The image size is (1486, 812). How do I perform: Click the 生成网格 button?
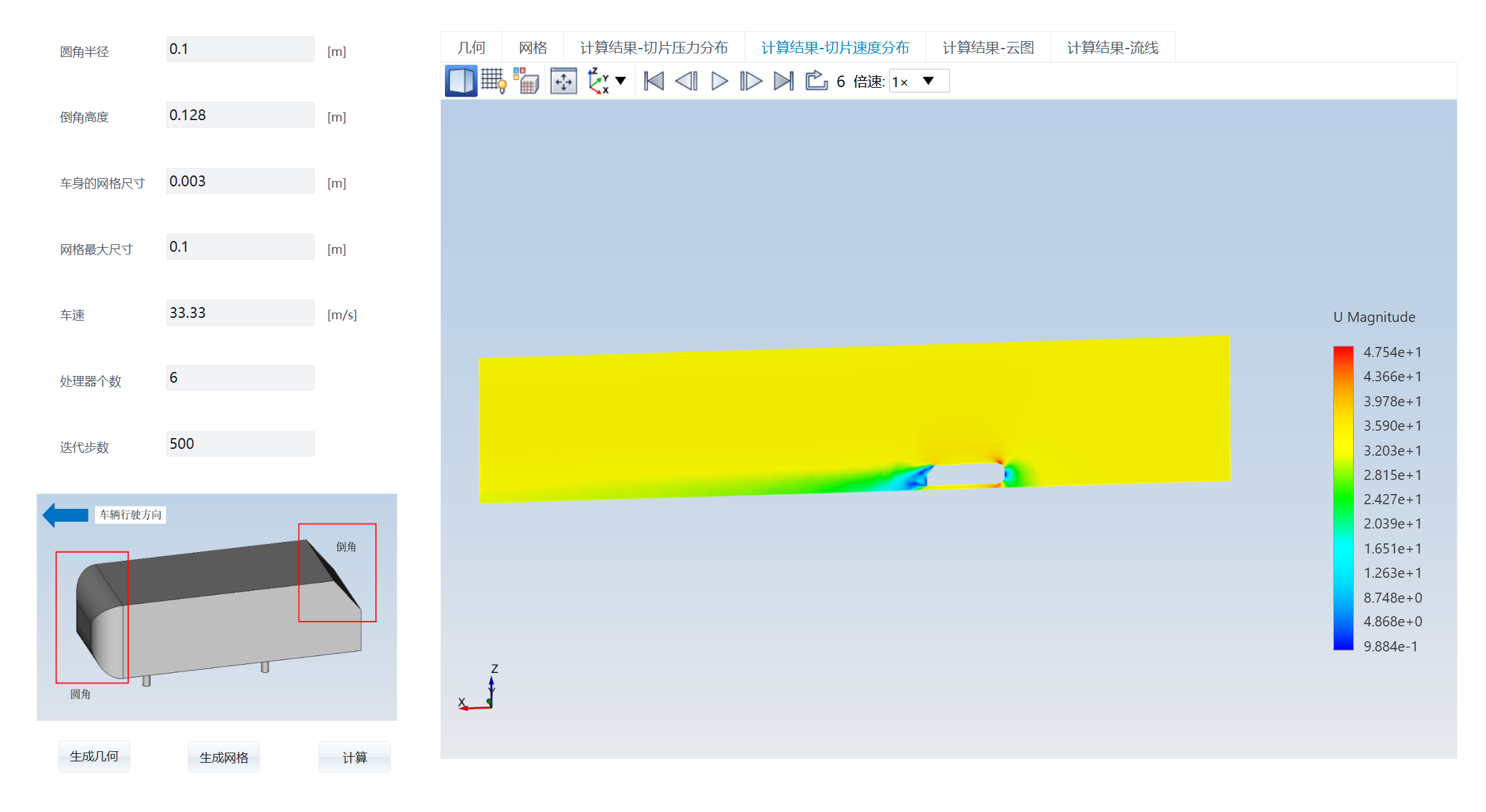coord(224,757)
